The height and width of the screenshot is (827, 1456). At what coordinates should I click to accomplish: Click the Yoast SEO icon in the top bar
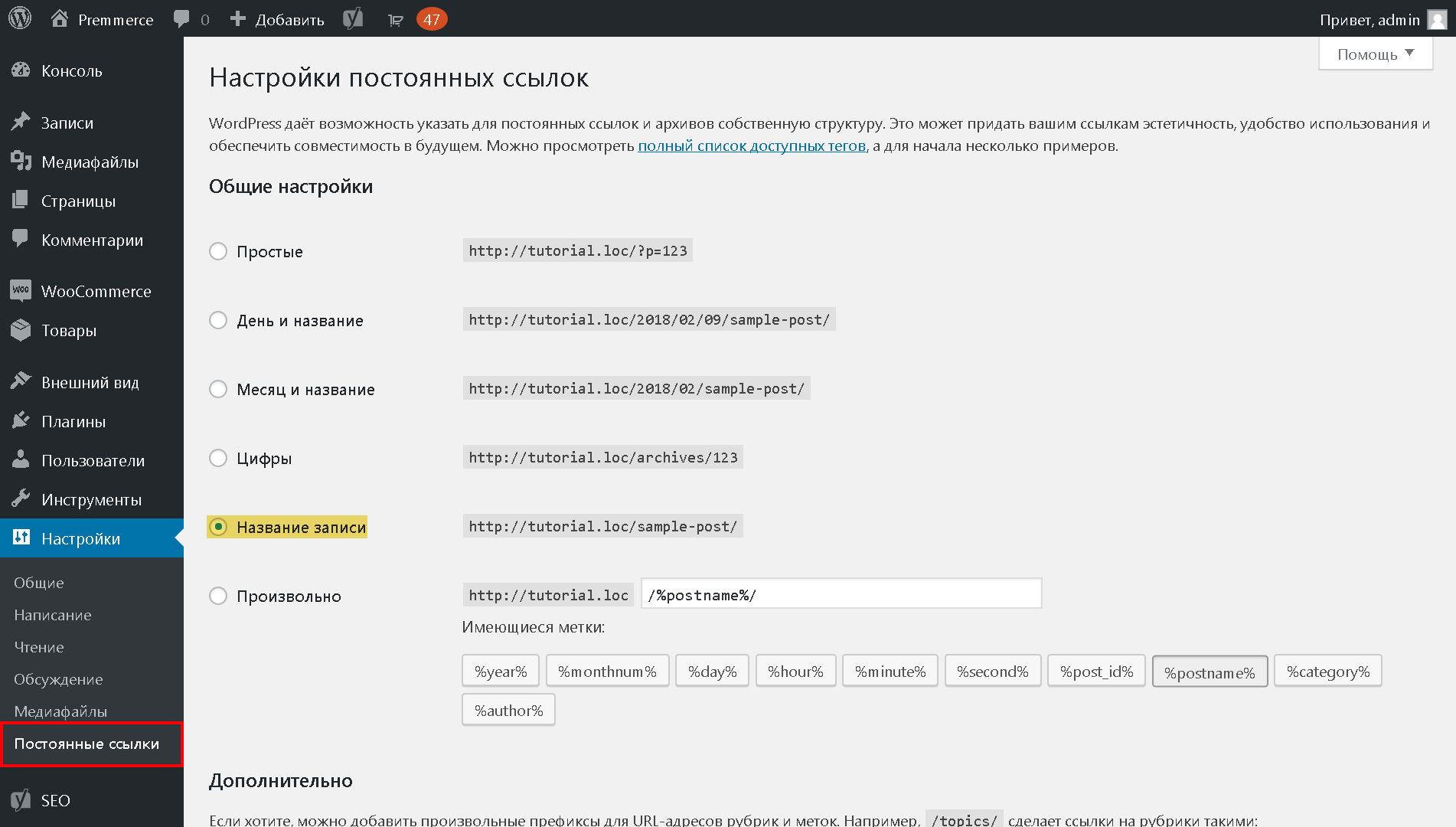(353, 18)
